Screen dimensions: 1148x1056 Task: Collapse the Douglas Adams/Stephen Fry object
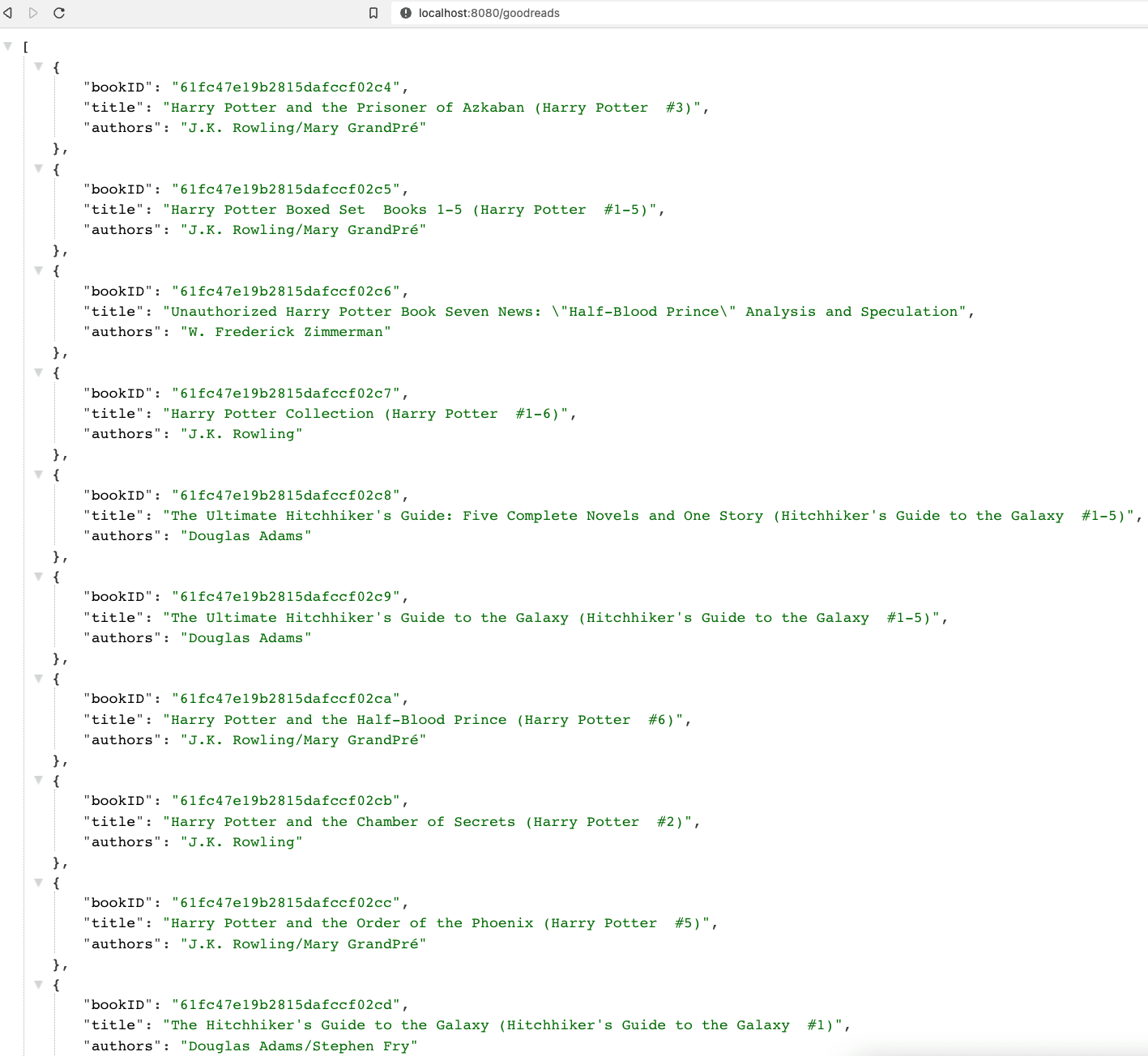[x=38, y=985]
